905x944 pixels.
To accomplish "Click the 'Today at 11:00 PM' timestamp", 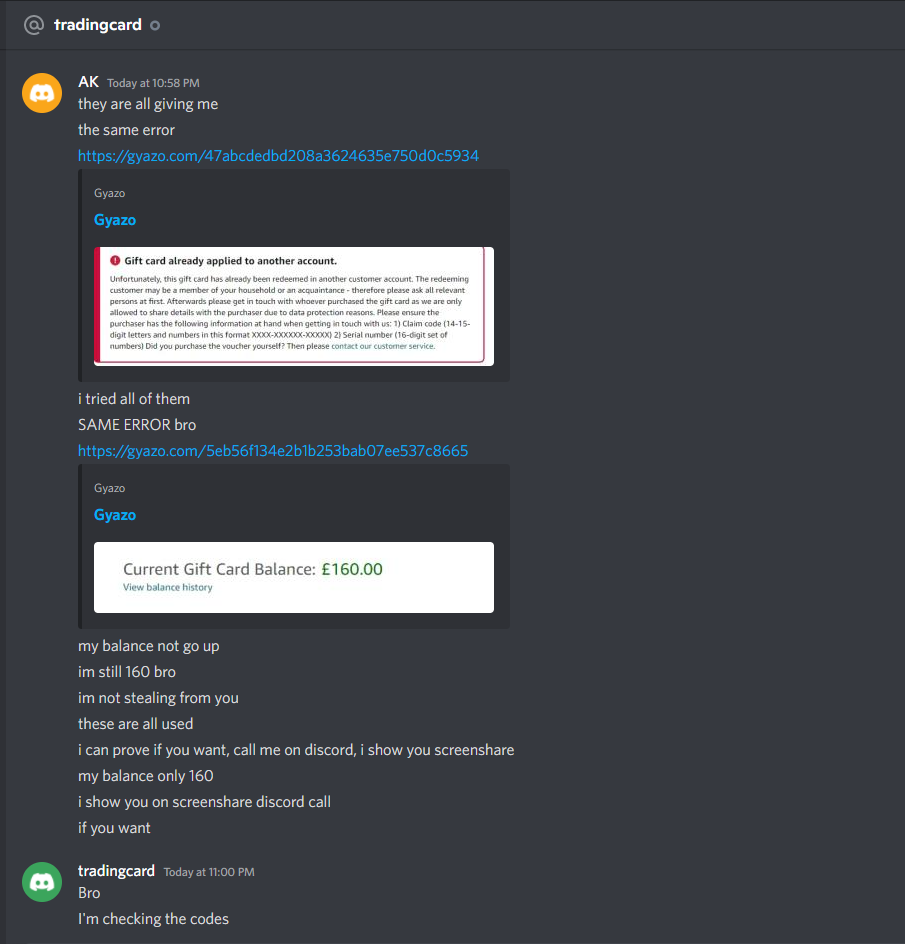I will [x=209, y=872].
